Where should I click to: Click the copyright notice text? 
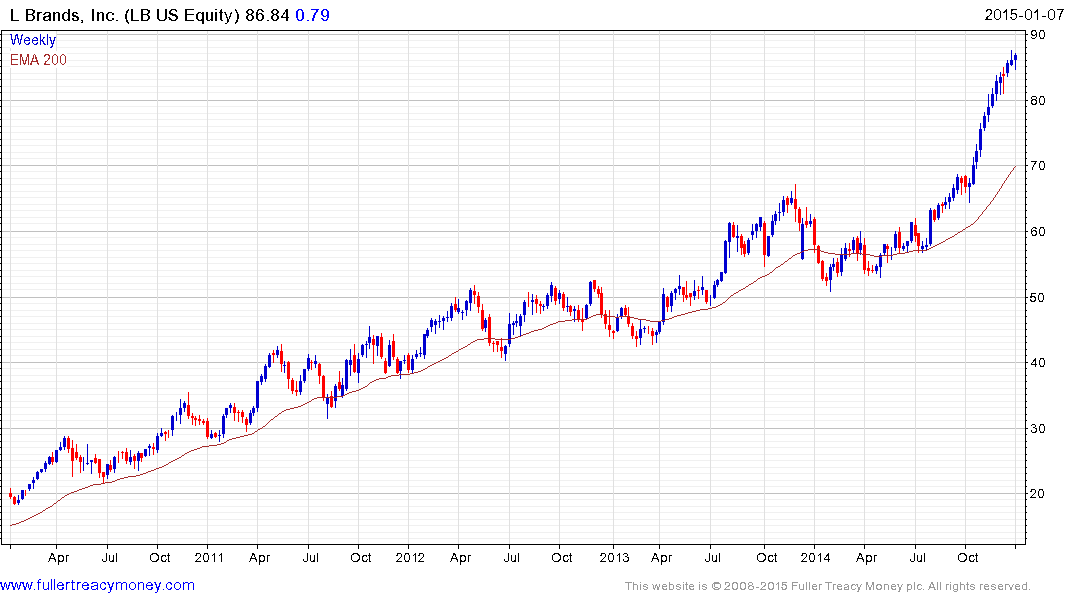(x=828, y=586)
